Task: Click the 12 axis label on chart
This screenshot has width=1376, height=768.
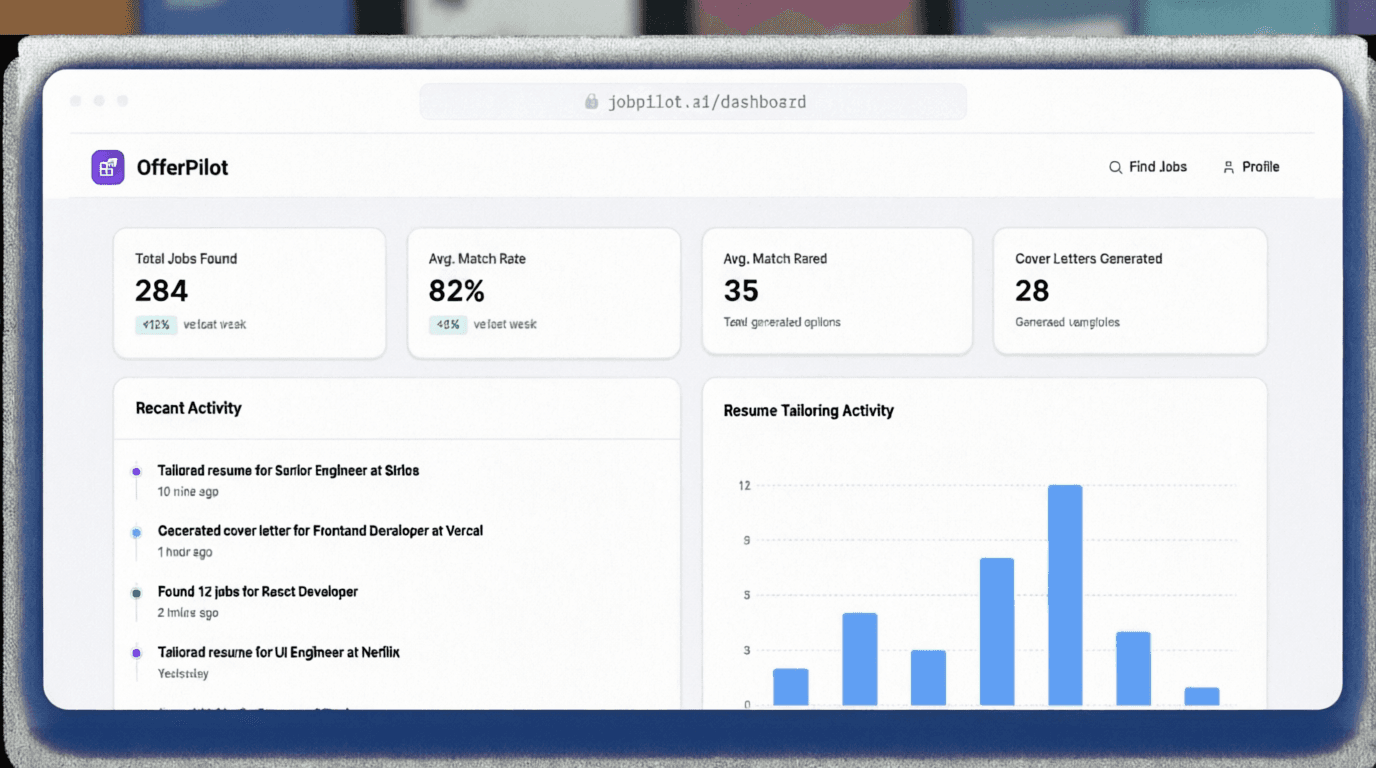Action: pos(744,486)
